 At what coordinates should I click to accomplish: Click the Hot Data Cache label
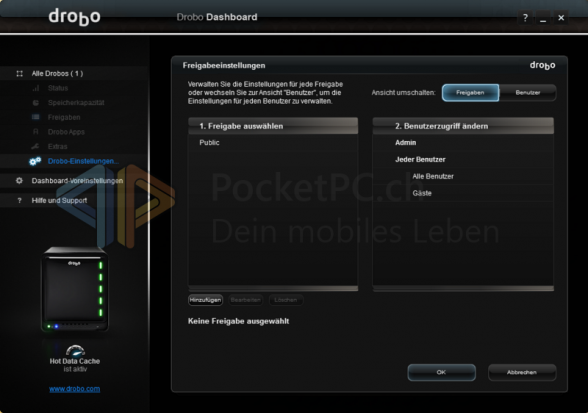[75, 361]
